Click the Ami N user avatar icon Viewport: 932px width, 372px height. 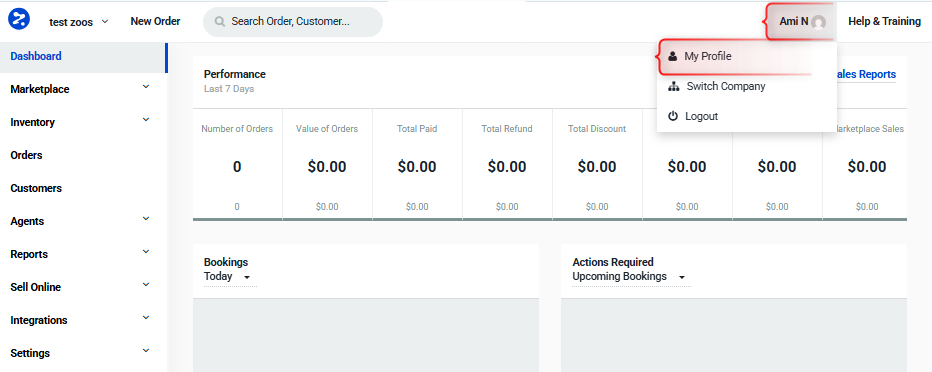pyautogui.click(x=818, y=23)
